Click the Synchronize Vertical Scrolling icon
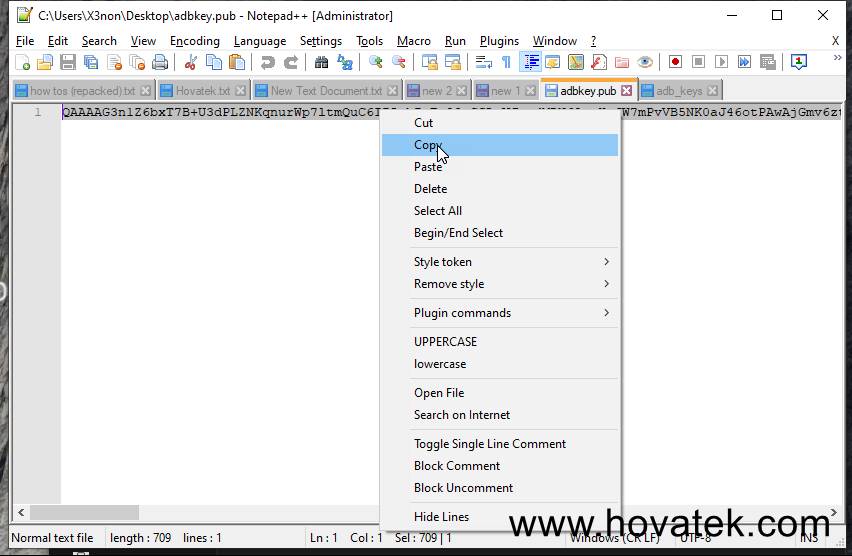852x556 pixels. coord(429,63)
